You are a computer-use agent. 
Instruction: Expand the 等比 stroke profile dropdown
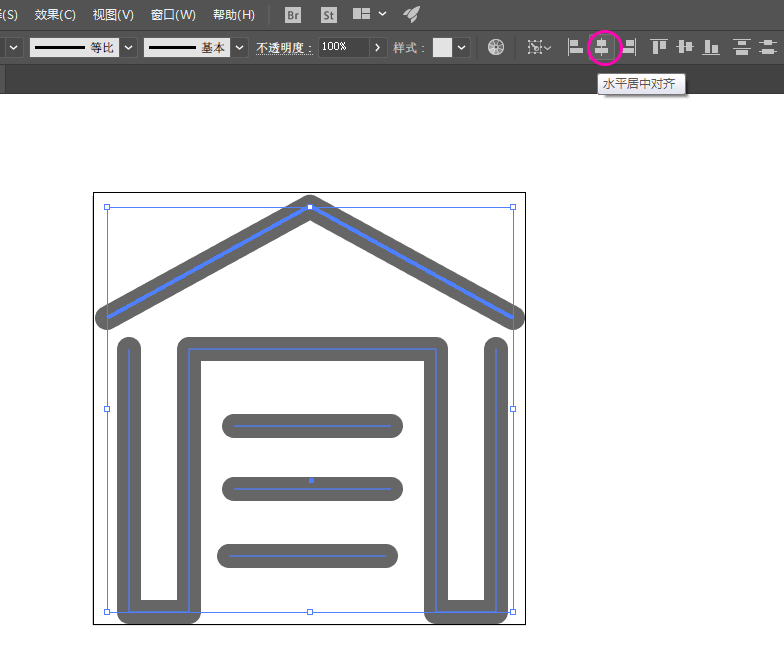click(x=129, y=48)
